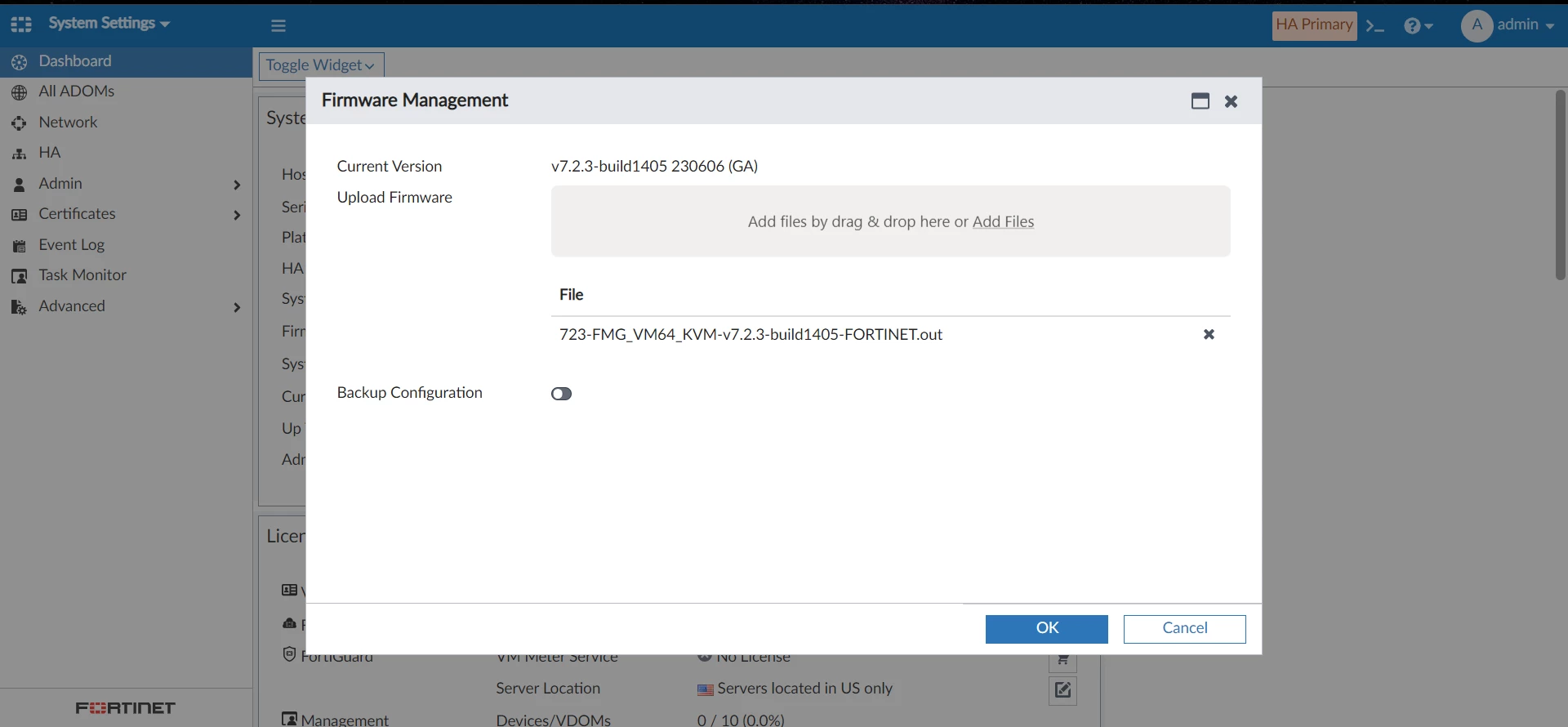Toggle the Backup Configuration switch
The height and width of the screenshot is (727, 1568).
point(561,394)
